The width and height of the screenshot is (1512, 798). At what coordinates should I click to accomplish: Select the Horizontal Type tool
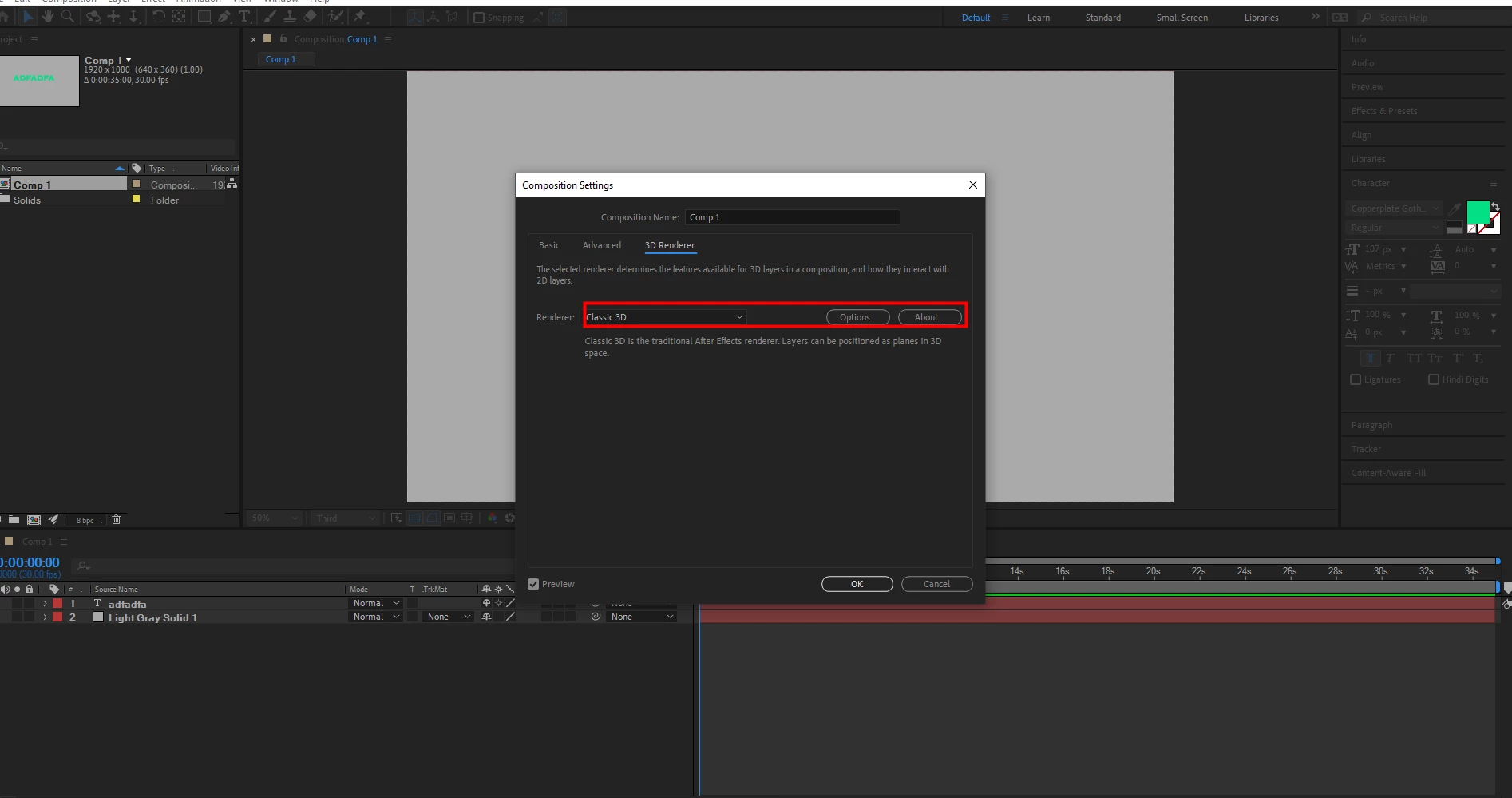(244, 16)
